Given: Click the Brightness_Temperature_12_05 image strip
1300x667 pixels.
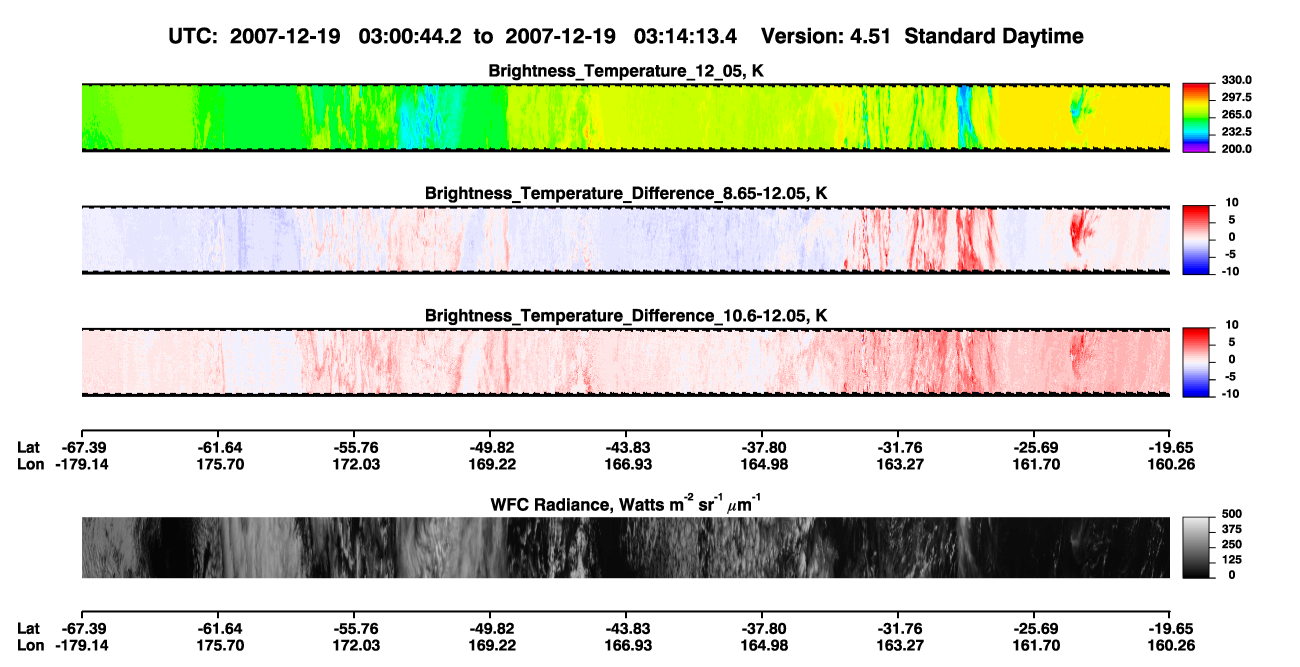Looking at the screenshot, I should pyautogui.click(x=626, y=117).
